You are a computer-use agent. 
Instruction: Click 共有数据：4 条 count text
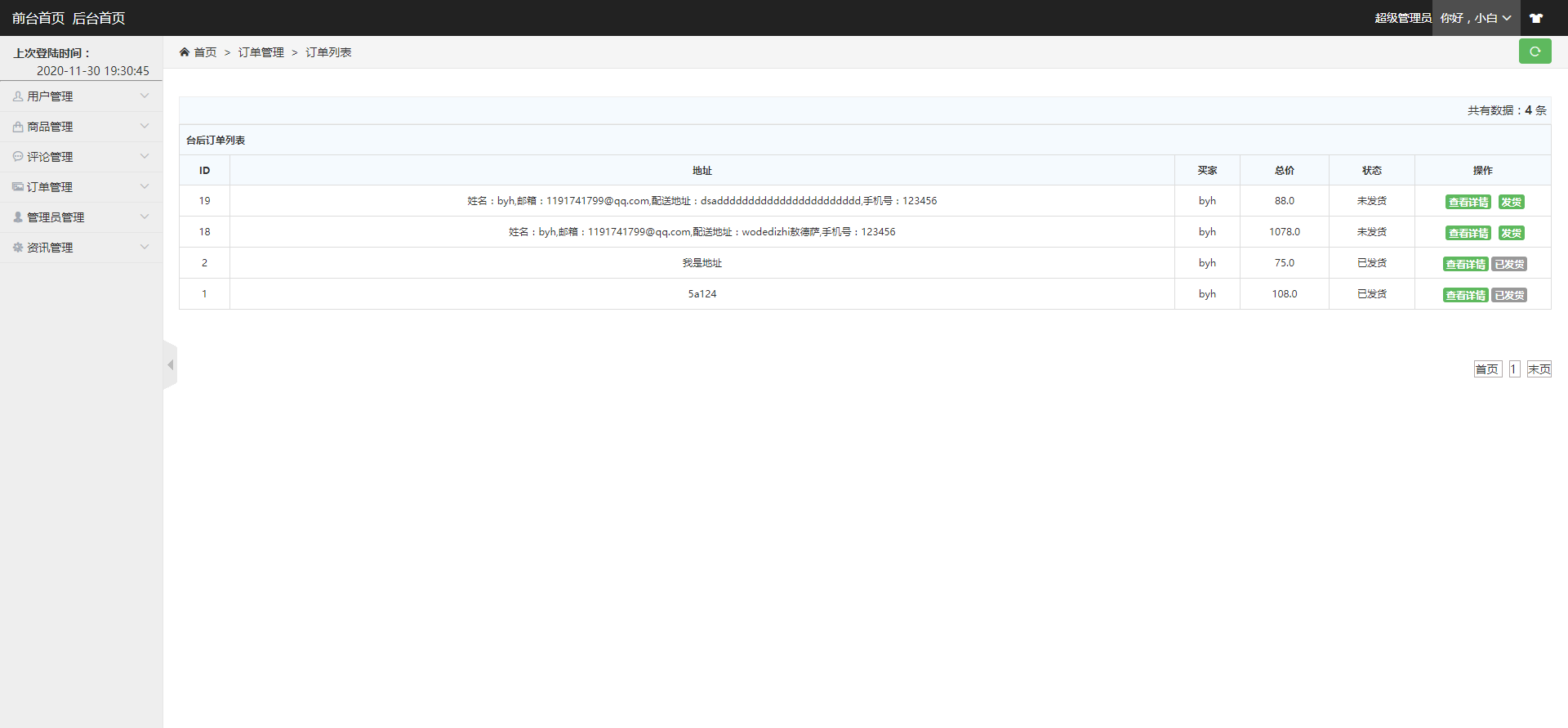coord(1507,110)
